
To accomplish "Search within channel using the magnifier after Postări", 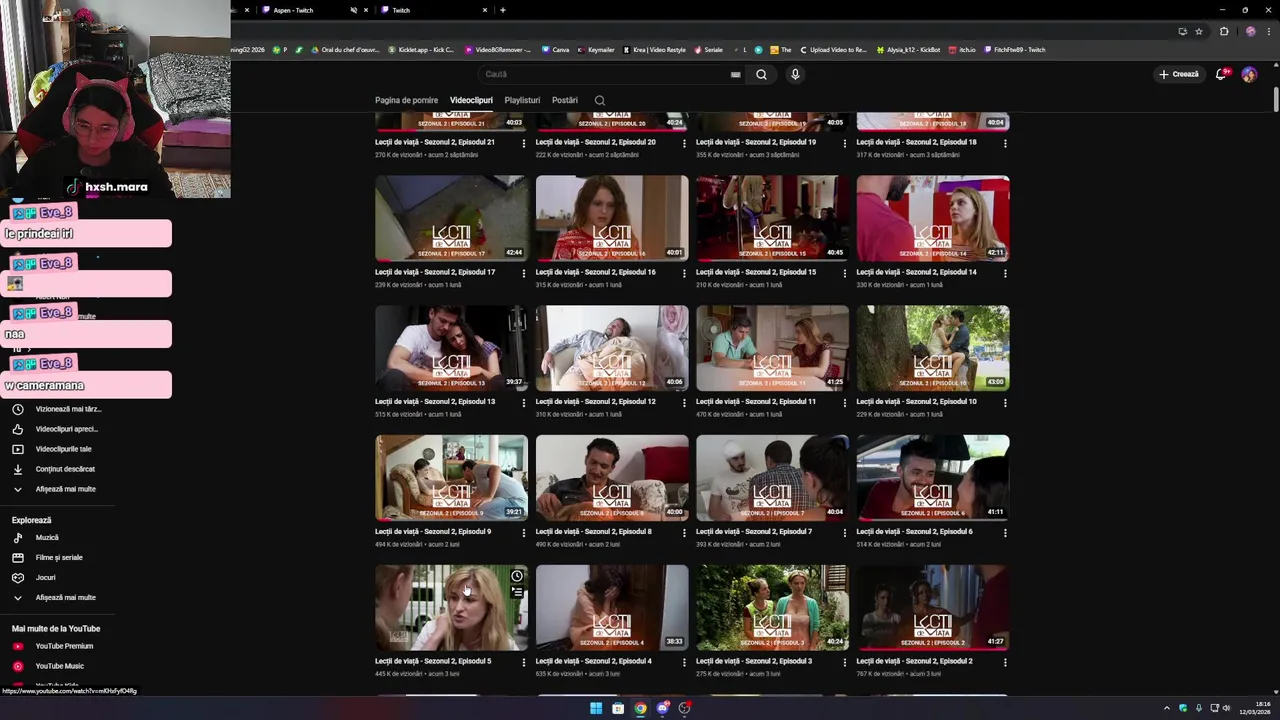I will (600, 100).
